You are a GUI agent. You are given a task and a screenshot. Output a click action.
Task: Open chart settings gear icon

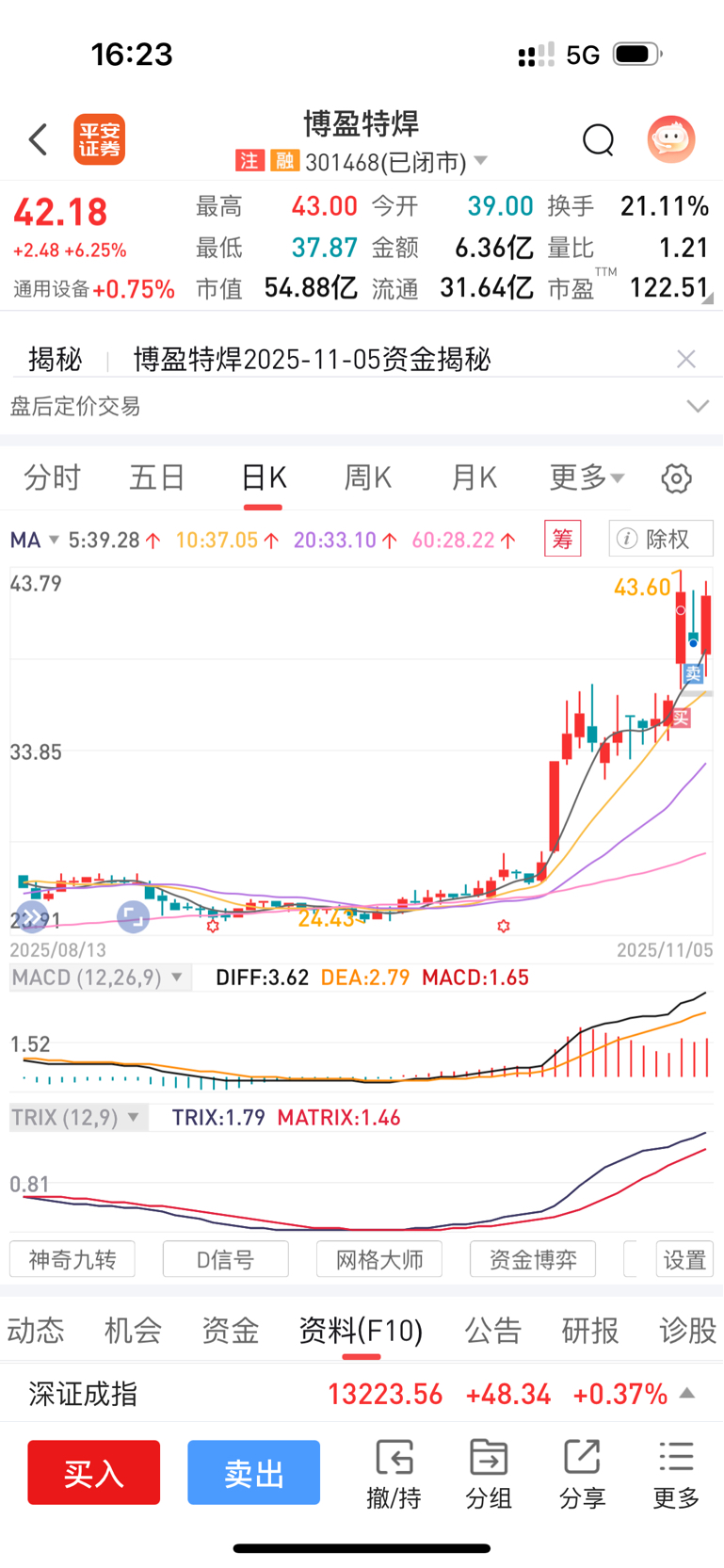(x=676, y=478)
